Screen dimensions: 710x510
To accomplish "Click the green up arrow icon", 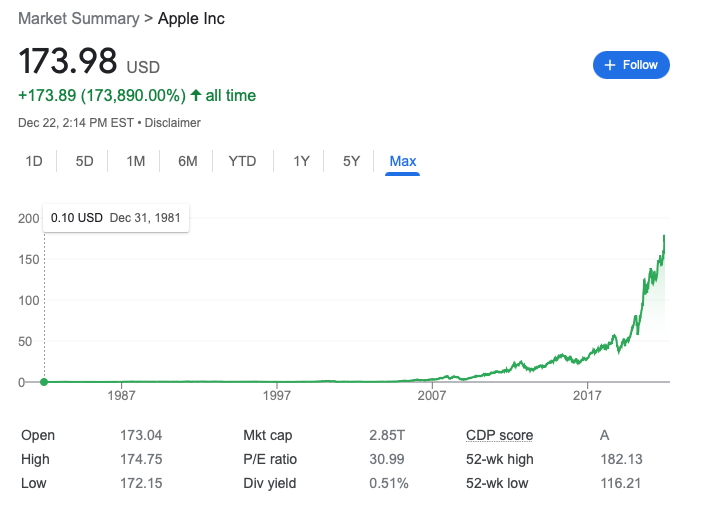I will [x=197, y=96].
